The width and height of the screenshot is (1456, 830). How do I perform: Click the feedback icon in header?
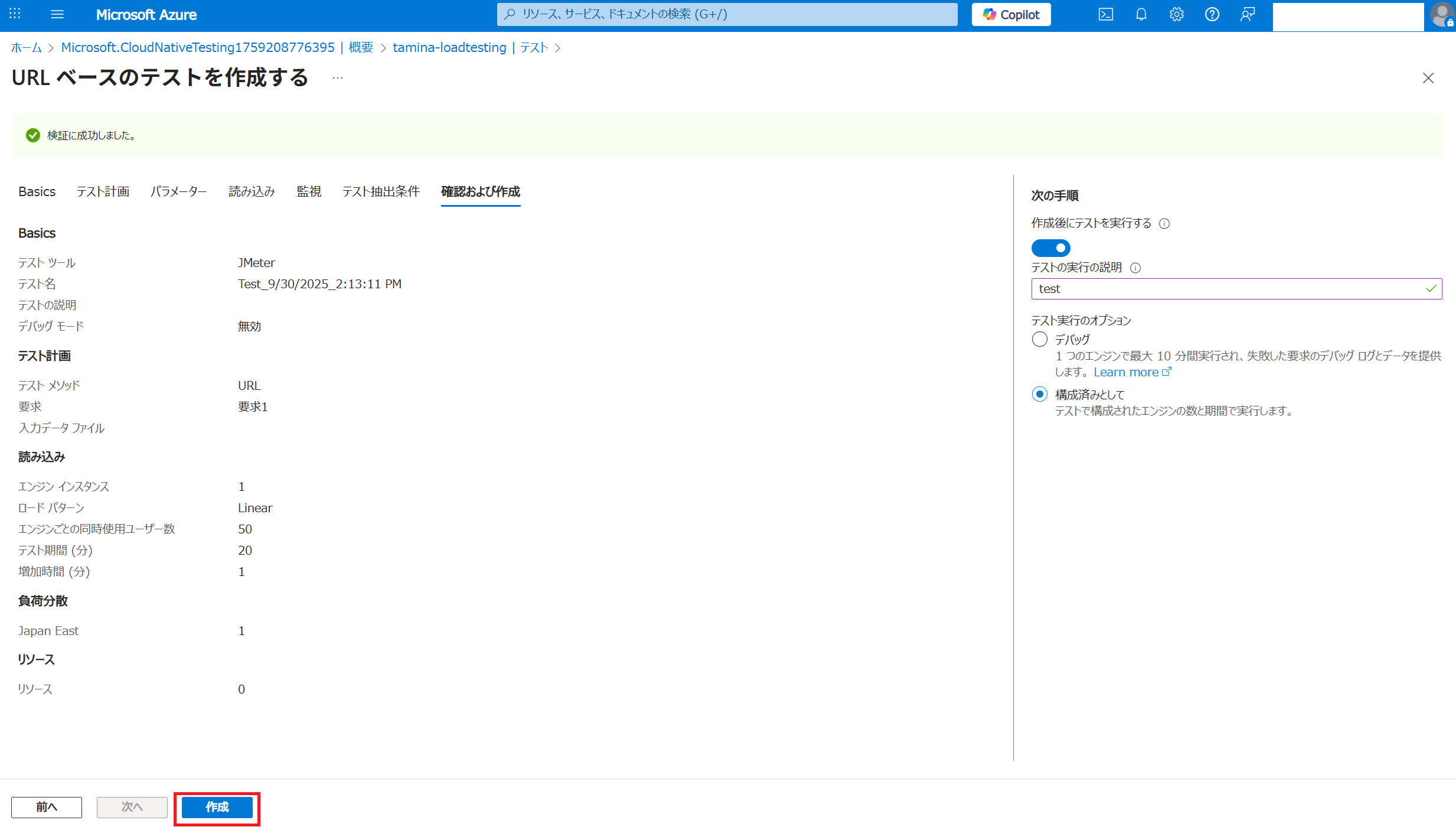[1247, 14]
